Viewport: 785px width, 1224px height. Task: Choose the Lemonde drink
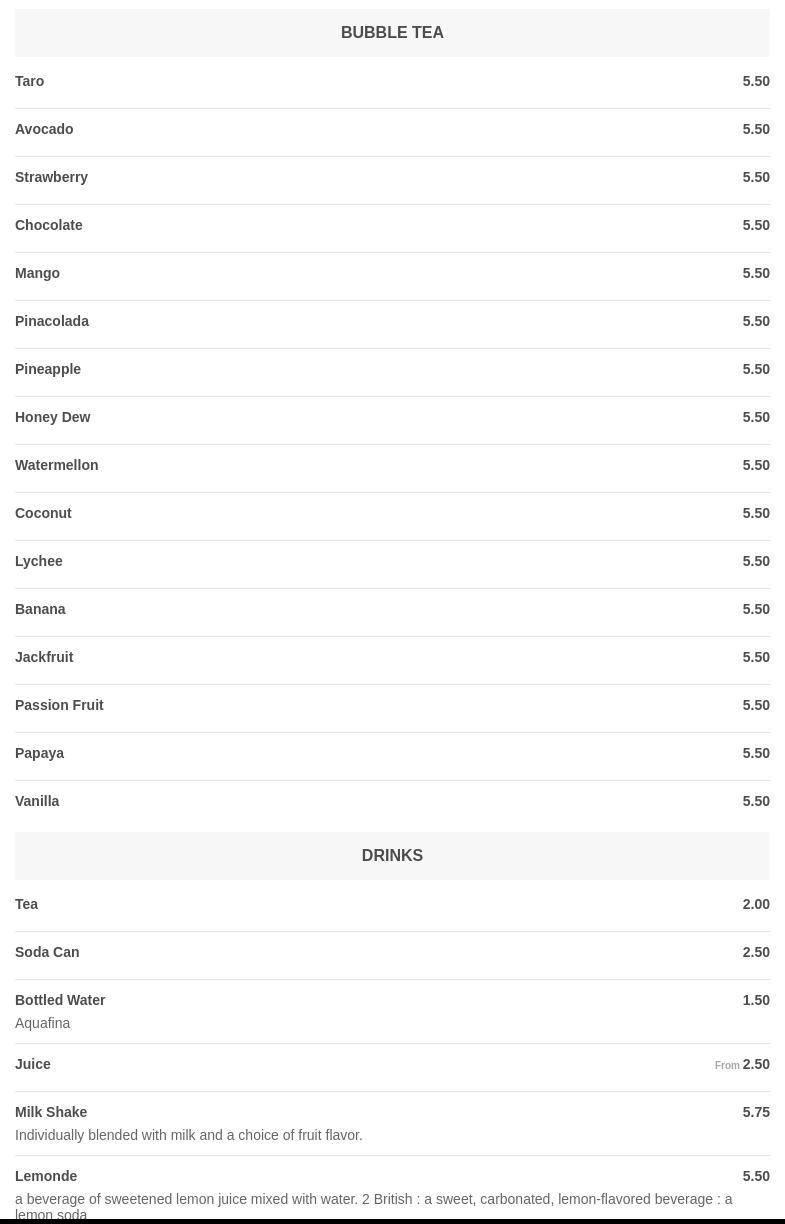point(392,1190)
